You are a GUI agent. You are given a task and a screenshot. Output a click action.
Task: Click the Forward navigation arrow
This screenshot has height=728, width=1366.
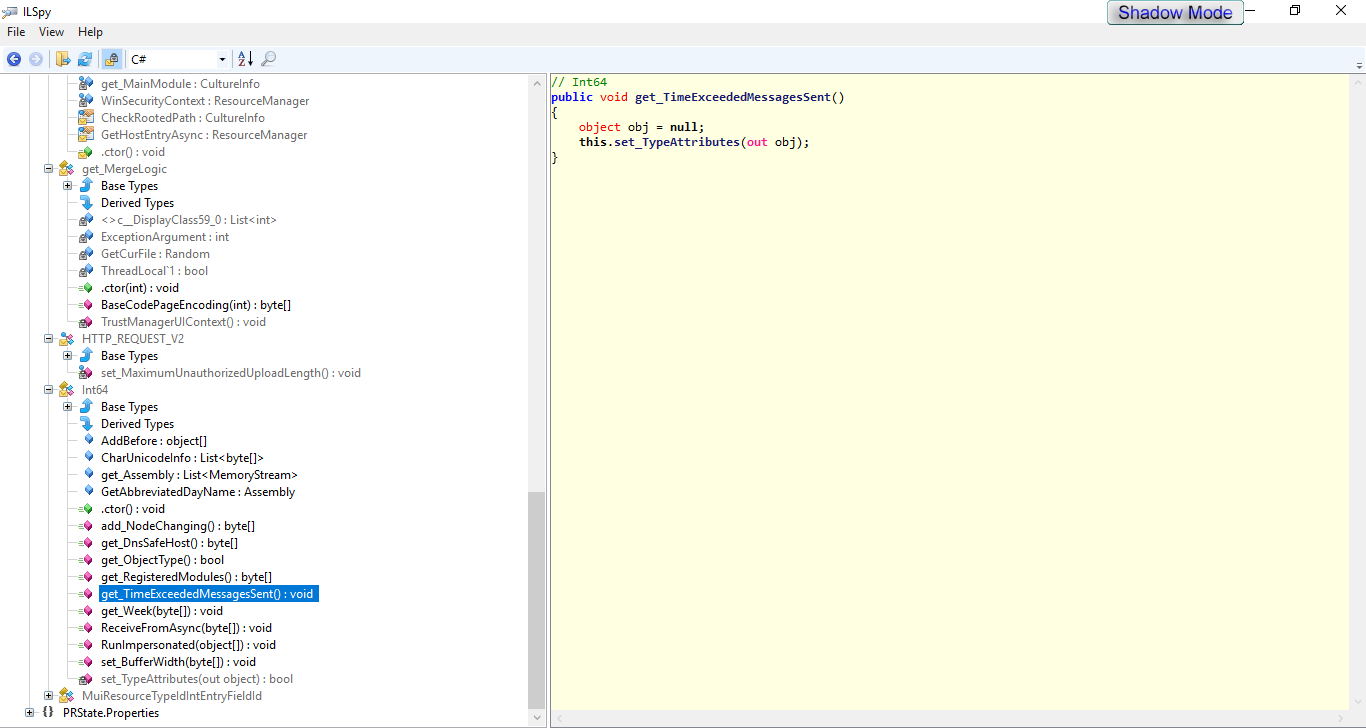point(36,59)
